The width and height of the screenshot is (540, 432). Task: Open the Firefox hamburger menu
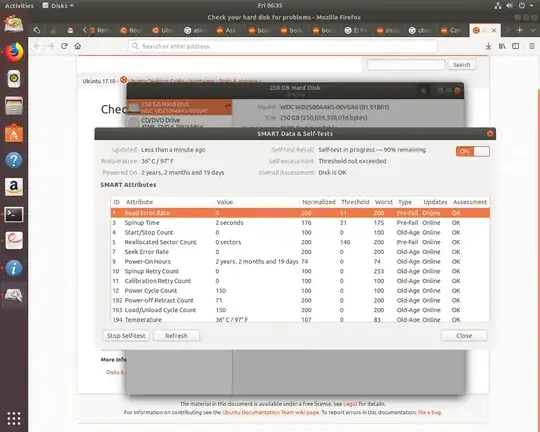[532, 46]
